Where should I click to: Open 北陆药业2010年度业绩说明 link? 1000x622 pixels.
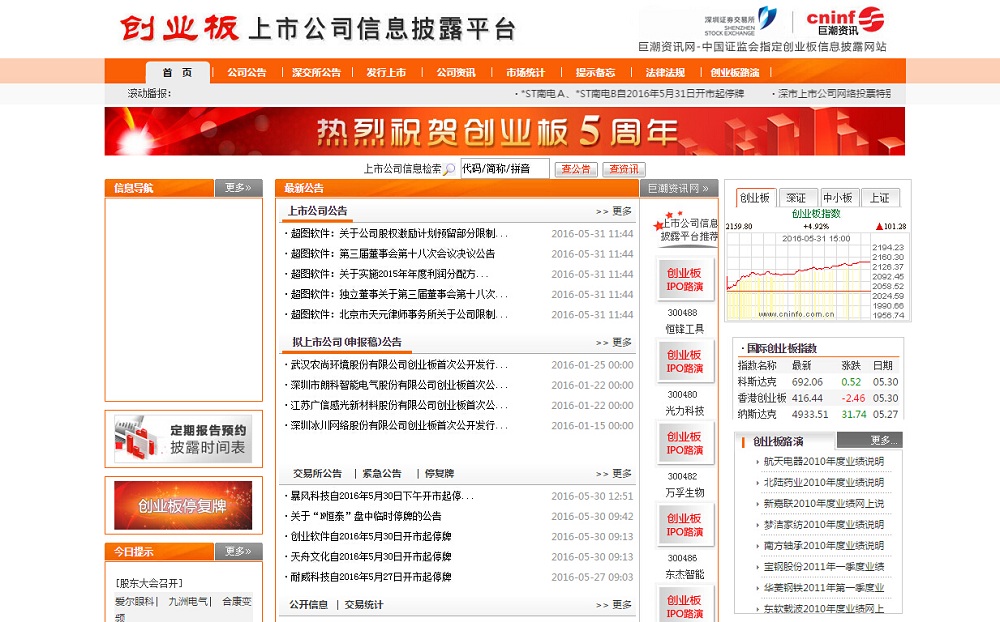tap(823, 482)
